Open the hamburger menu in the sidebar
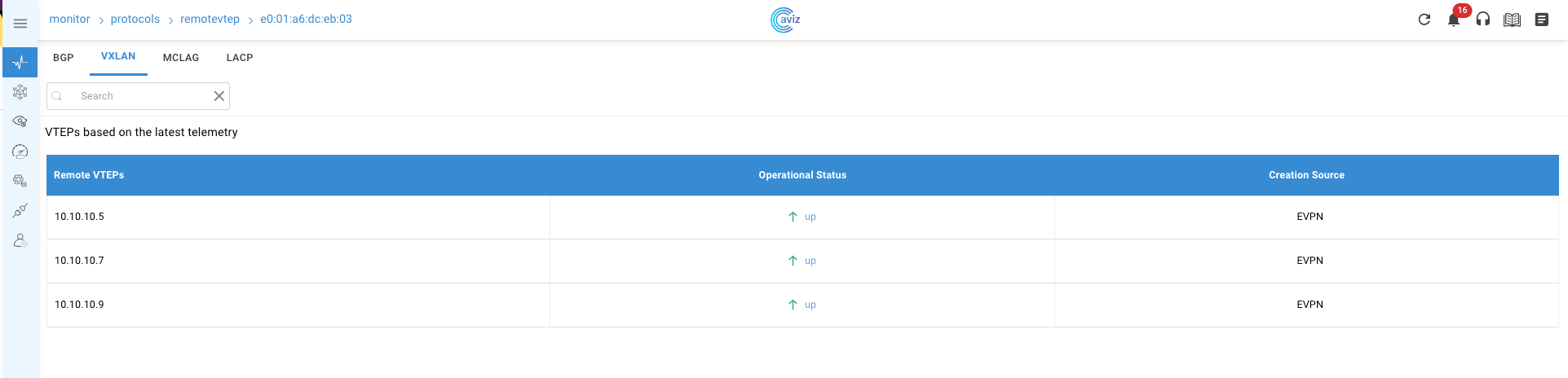This screenshot has width=1568, height=378. tap(20, 24)
